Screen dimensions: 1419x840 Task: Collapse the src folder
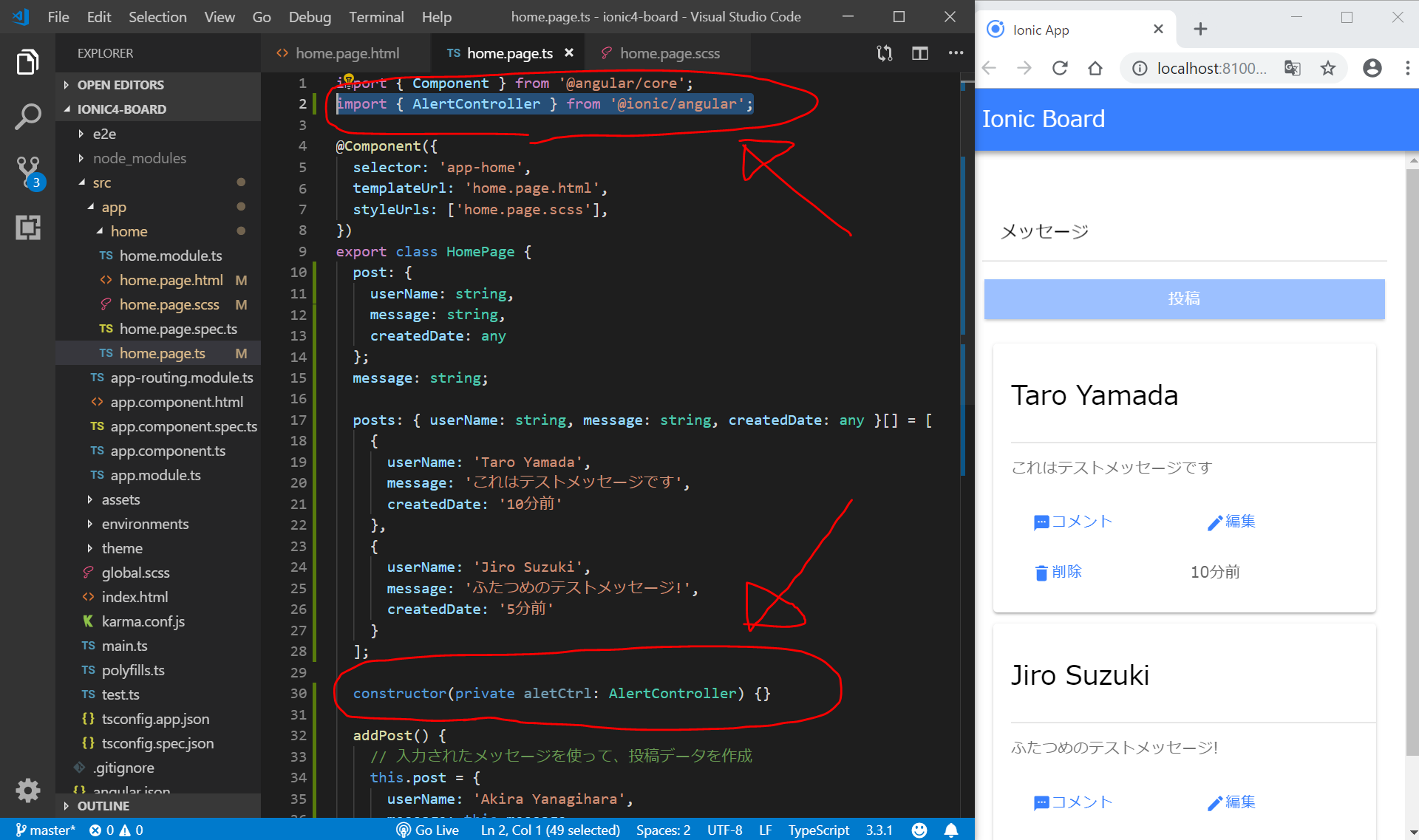[x=102, y=182]
